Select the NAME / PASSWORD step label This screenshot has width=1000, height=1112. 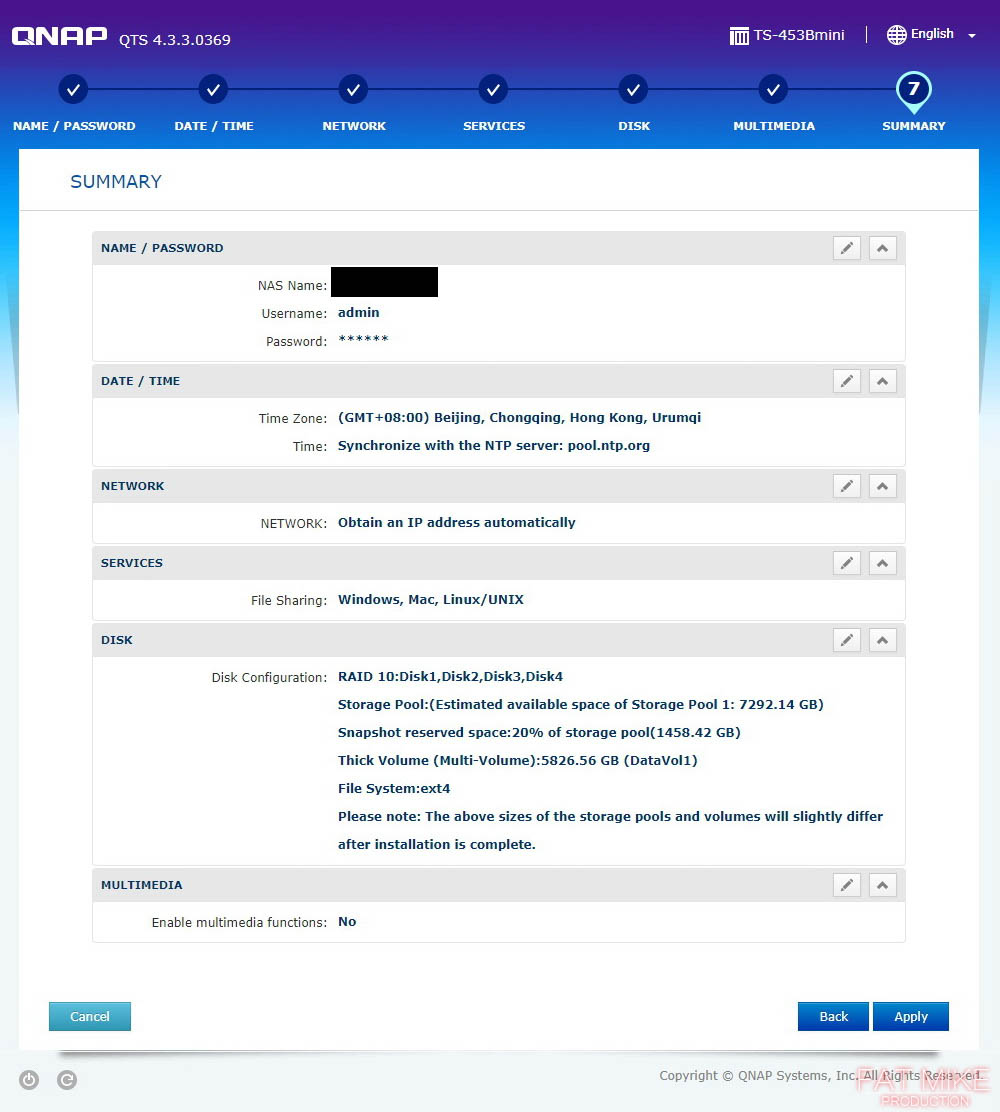tap(74, 126)
